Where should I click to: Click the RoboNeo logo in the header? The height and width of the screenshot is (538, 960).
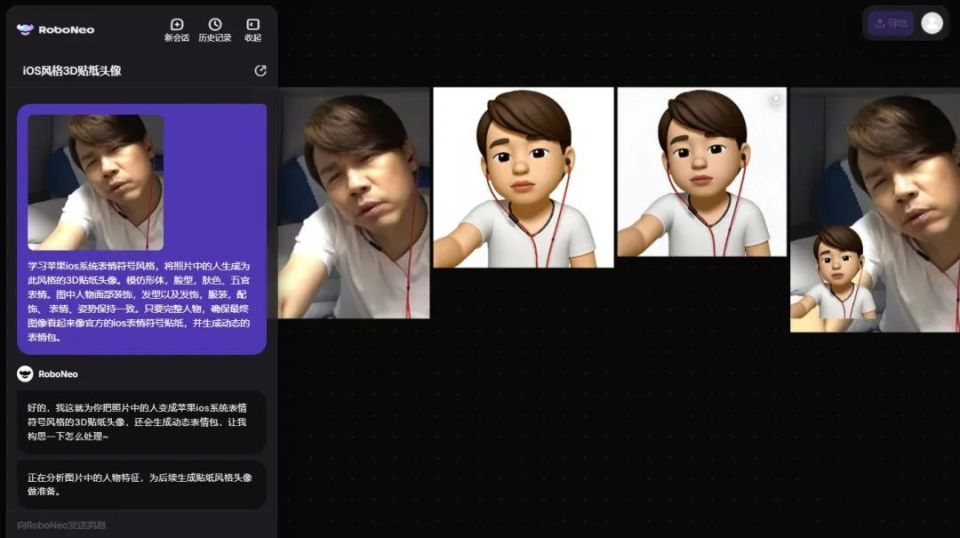(x=56, y=29)
